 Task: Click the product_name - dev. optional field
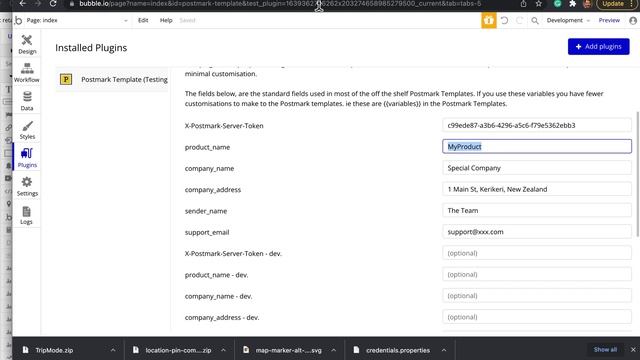537,274
